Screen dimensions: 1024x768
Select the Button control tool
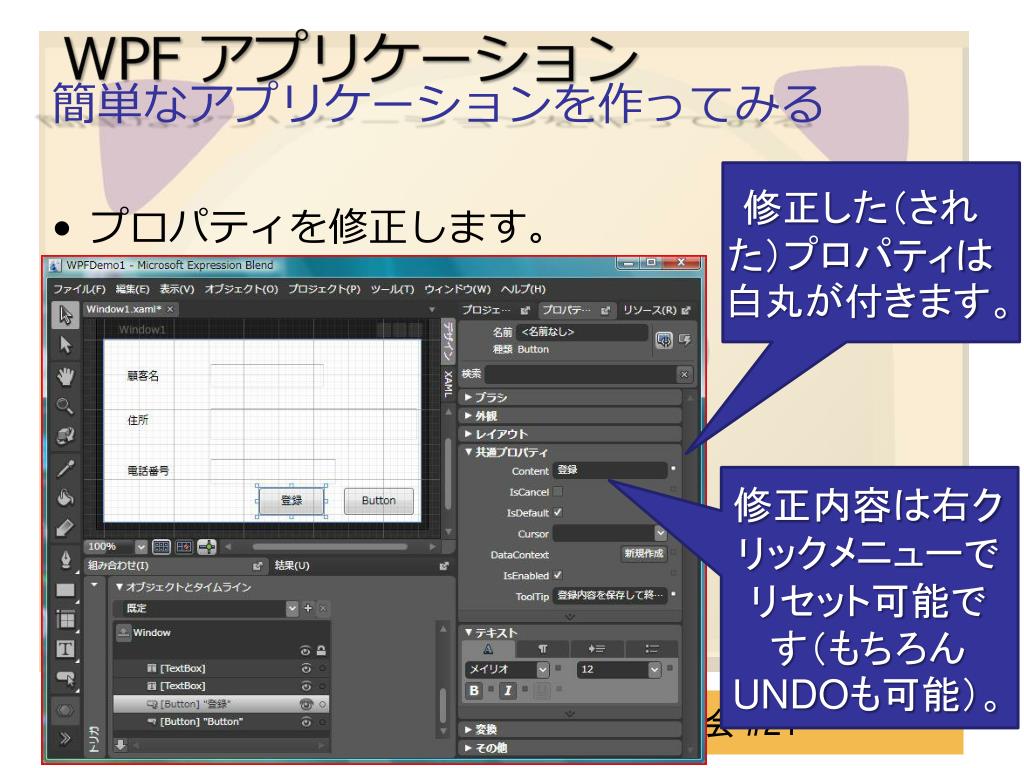[65, 679]
